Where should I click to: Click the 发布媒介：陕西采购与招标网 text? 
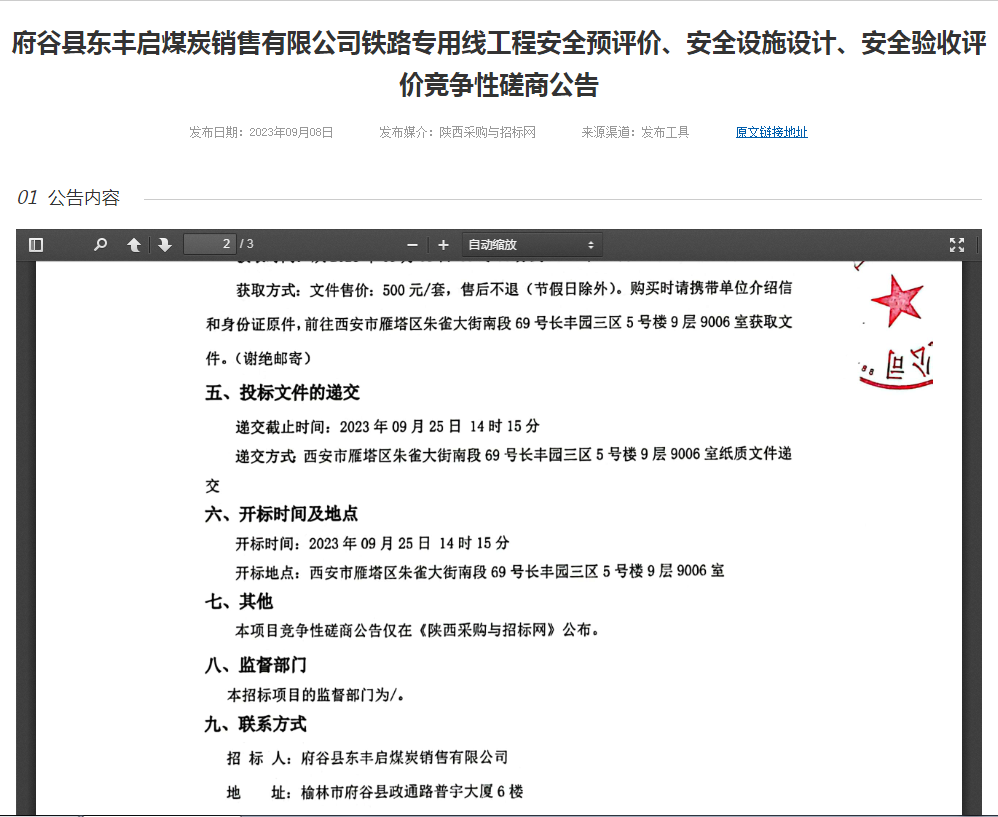pyautogui.click(x=458, y=132)
